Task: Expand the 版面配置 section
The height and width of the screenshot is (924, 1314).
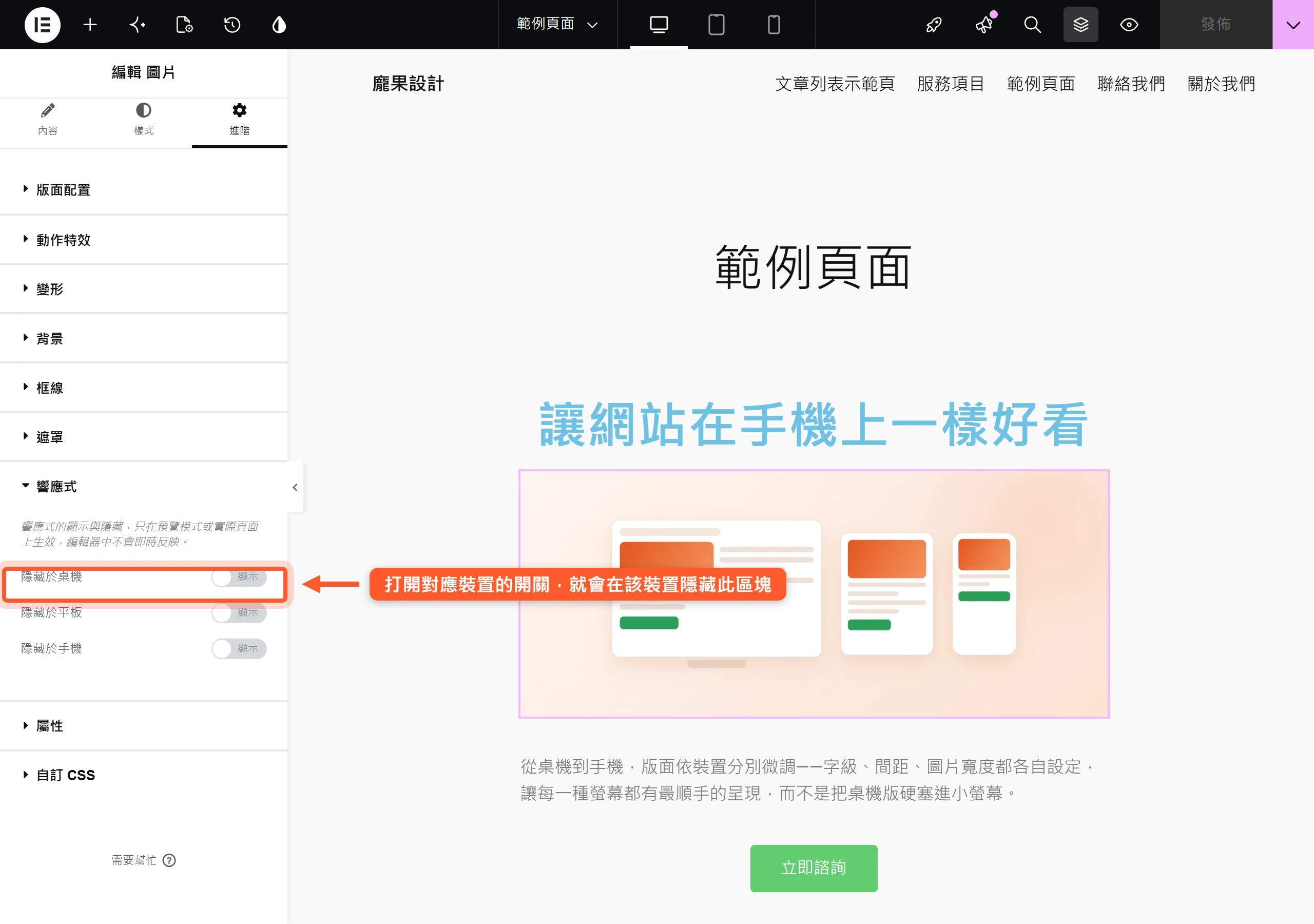Action: 144,189
